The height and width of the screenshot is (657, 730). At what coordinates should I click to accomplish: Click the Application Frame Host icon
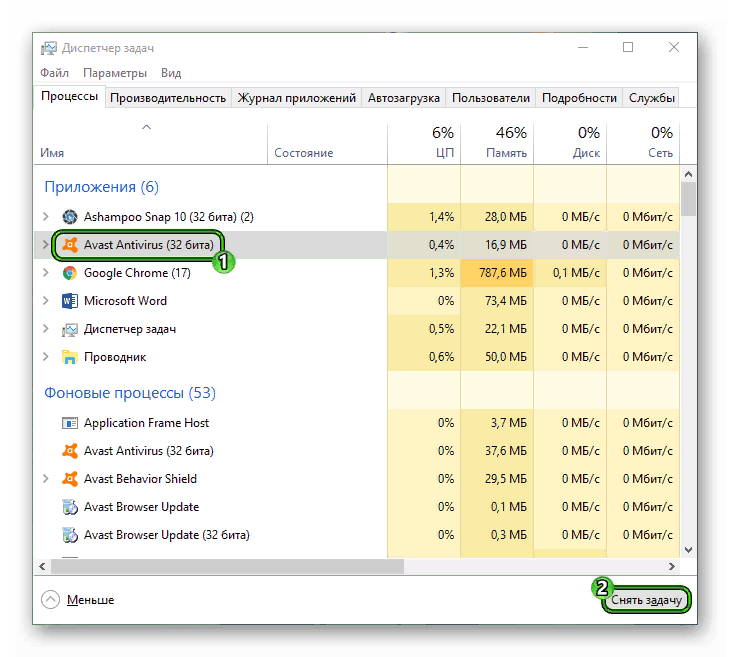[70, 423]
